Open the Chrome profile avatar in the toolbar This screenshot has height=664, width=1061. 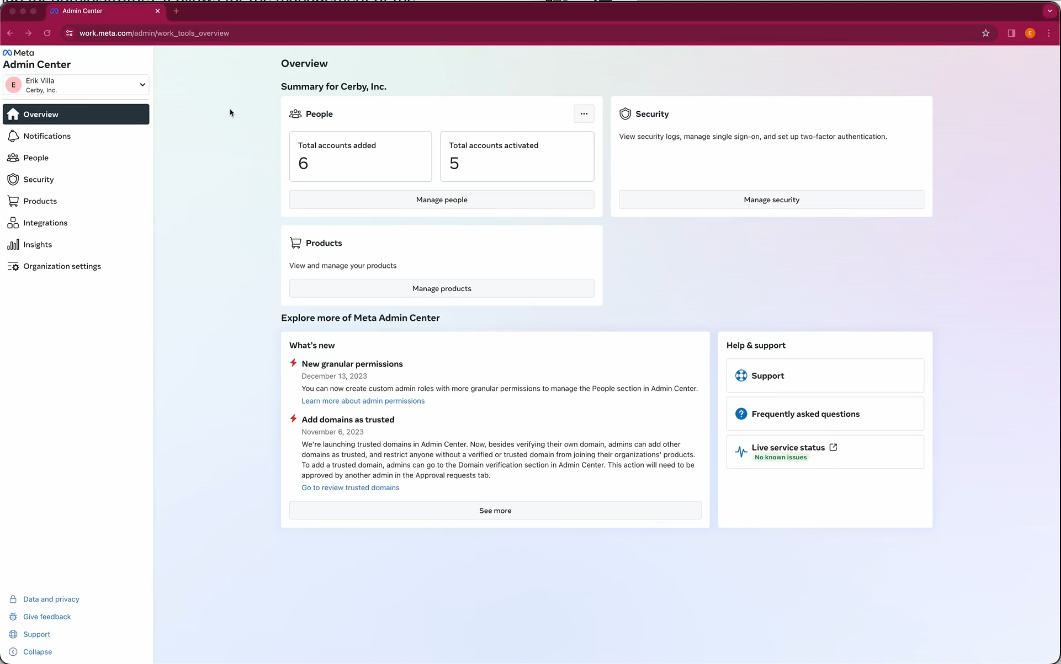1030,33
